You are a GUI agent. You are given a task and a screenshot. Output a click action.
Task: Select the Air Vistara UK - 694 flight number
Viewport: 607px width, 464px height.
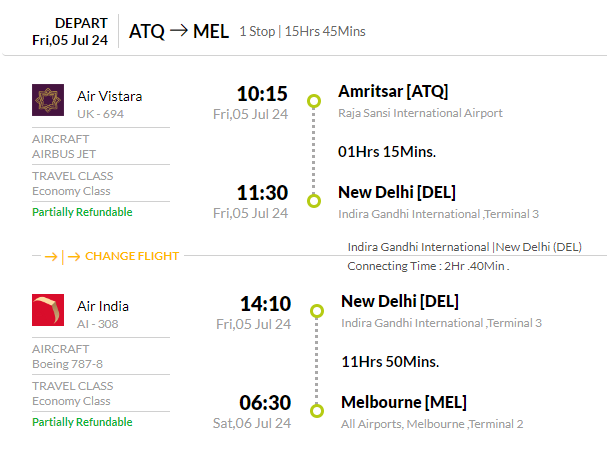click(100, 114)
